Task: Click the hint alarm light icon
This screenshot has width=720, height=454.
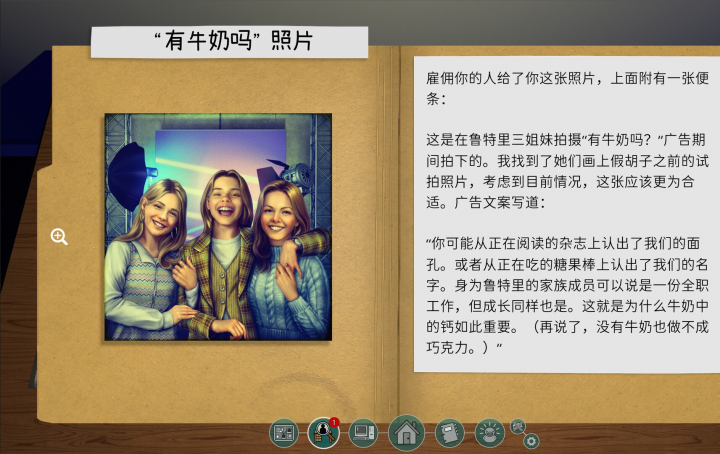Action: click(x=489, y=433)
